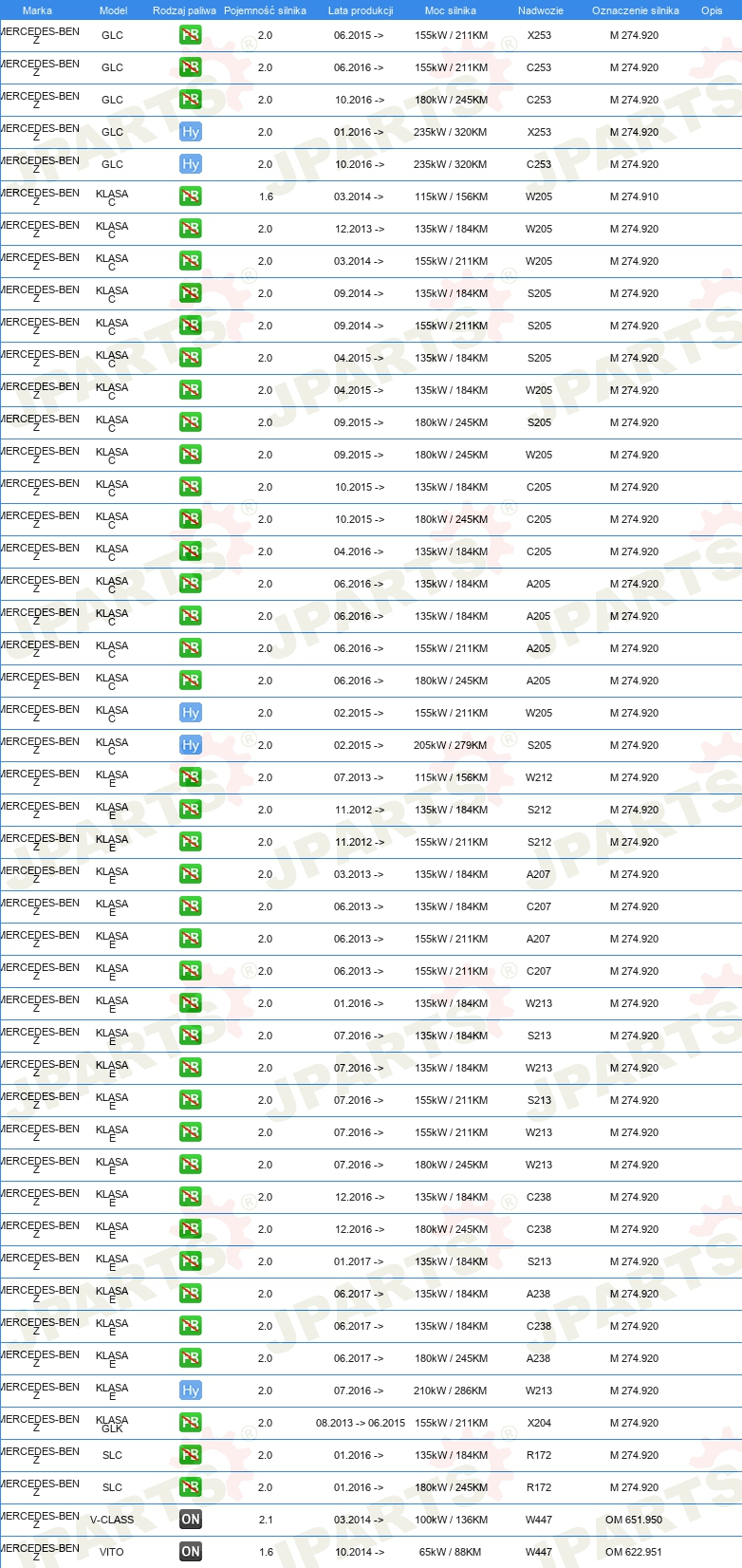Click the Model column header
The width and height of the screenshot is (742, 1568).
point(113,10)
